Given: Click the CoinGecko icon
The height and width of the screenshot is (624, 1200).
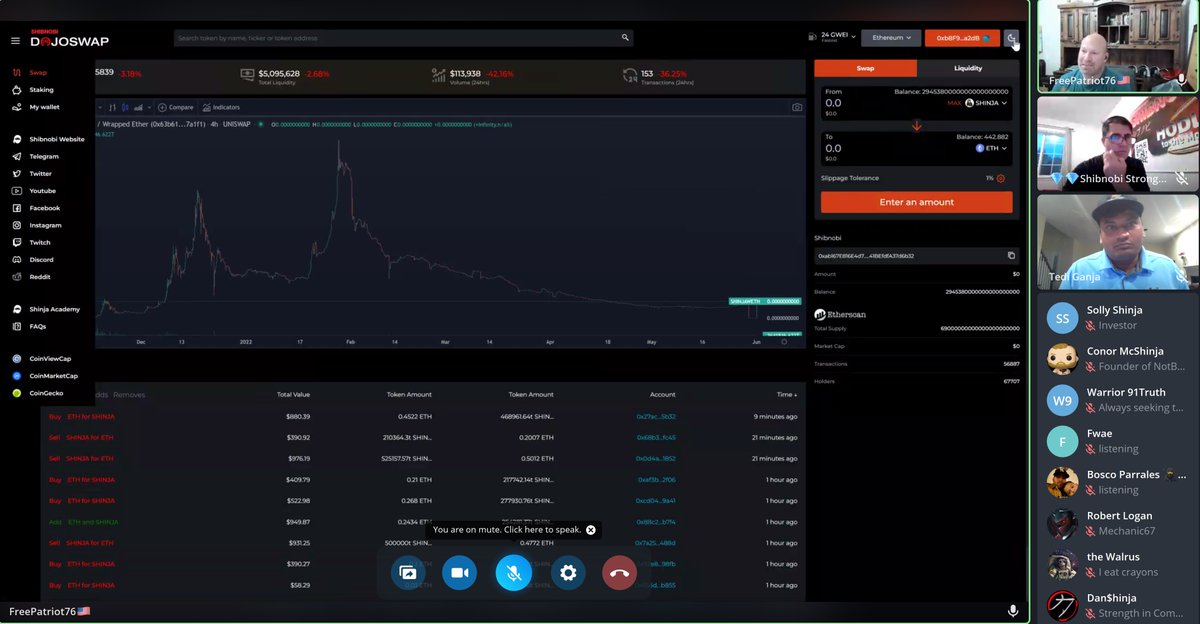Looking at the screenshot, I should pos(17,393).
